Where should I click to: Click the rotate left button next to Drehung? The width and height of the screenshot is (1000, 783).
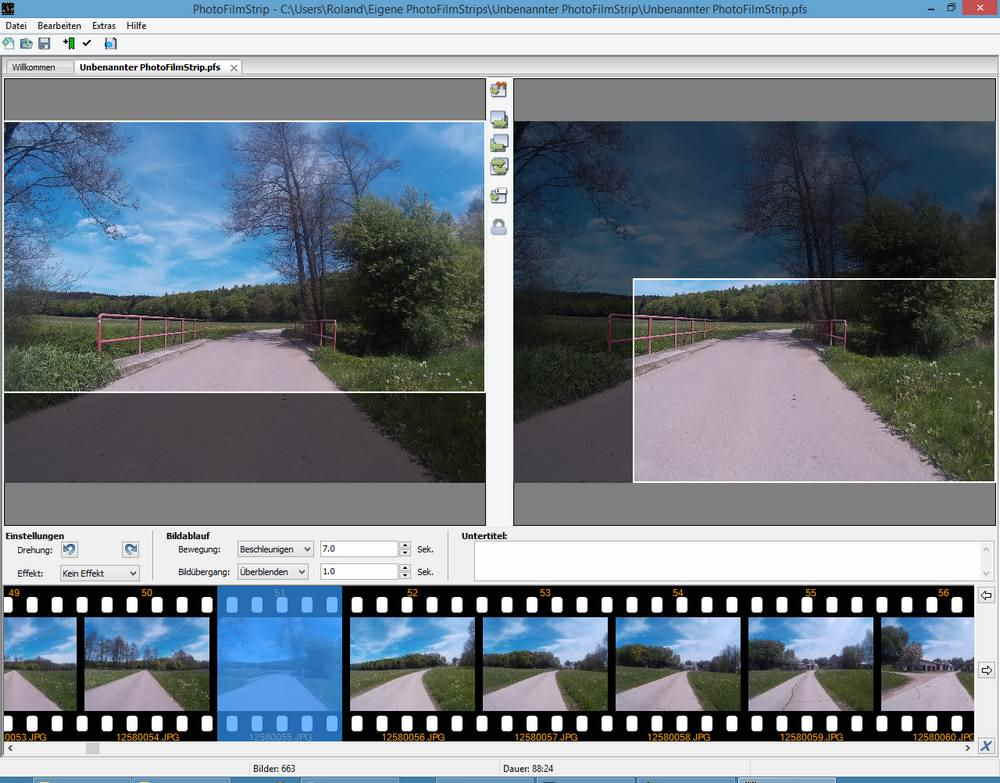click(x=69, y=549)
